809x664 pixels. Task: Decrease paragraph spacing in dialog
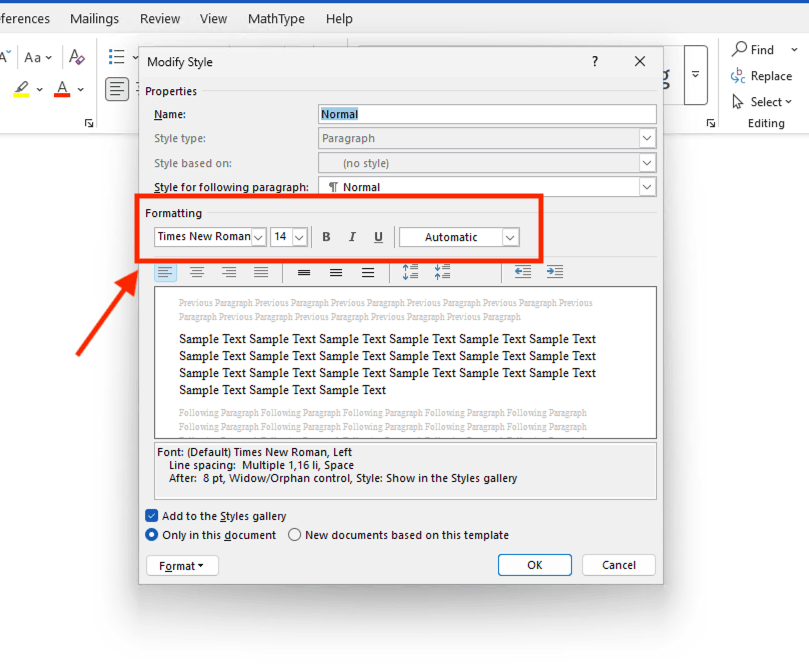click(x=442, y=272)
